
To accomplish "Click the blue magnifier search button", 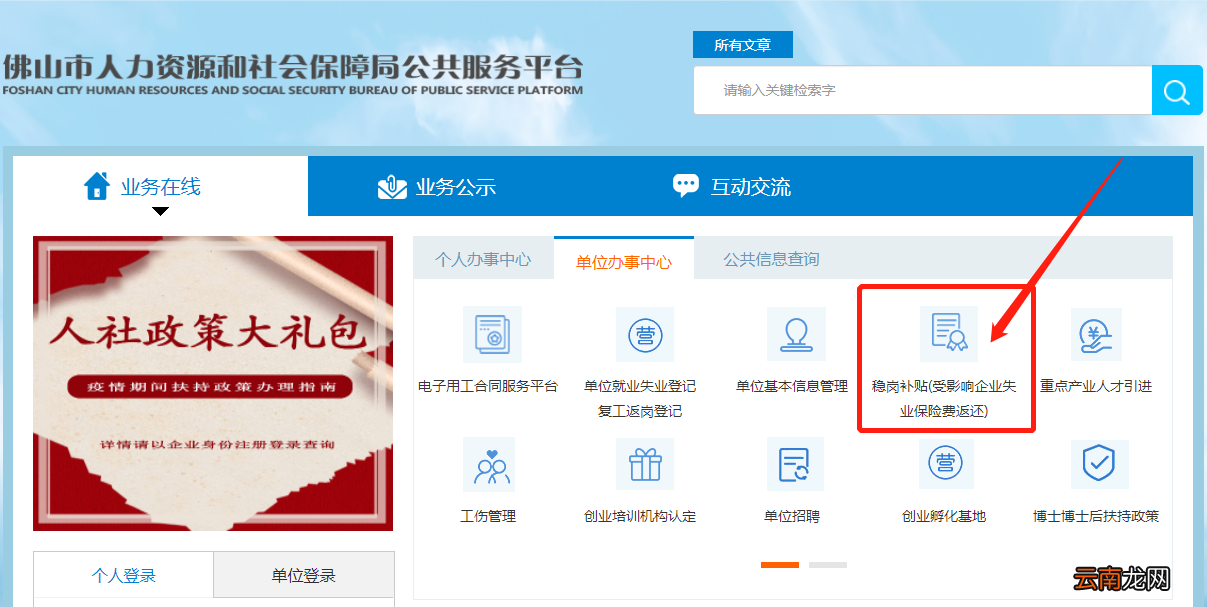I will tap(1177, 90).
